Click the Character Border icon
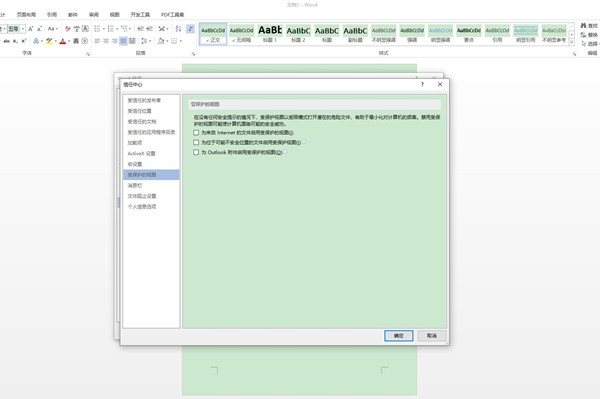 point(85,29)
